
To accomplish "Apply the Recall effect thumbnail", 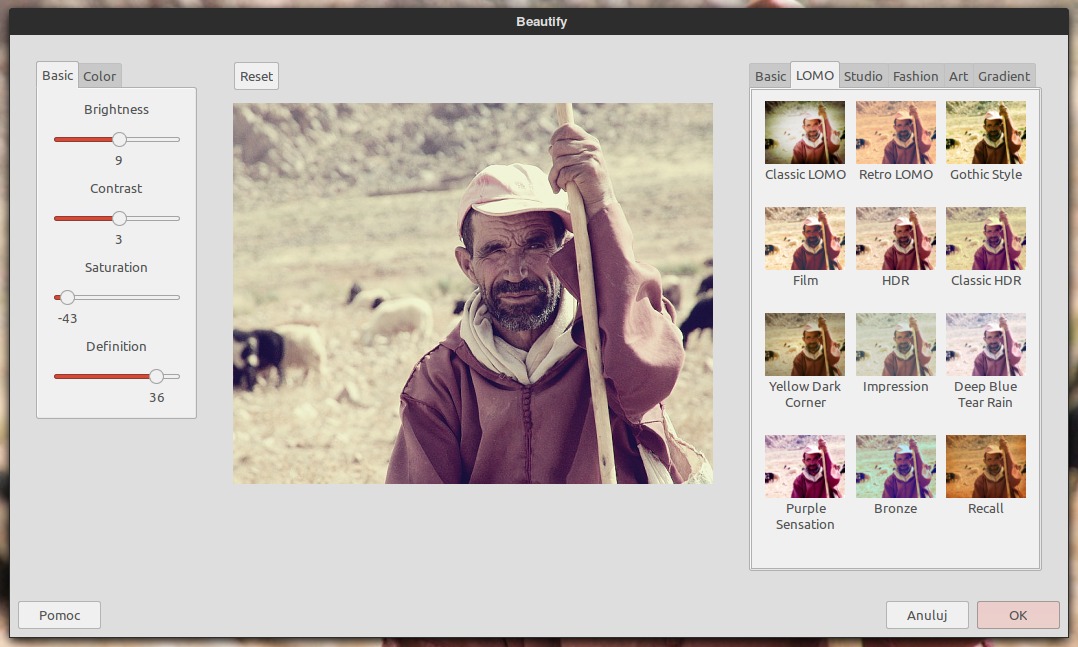I will point(985,466).
